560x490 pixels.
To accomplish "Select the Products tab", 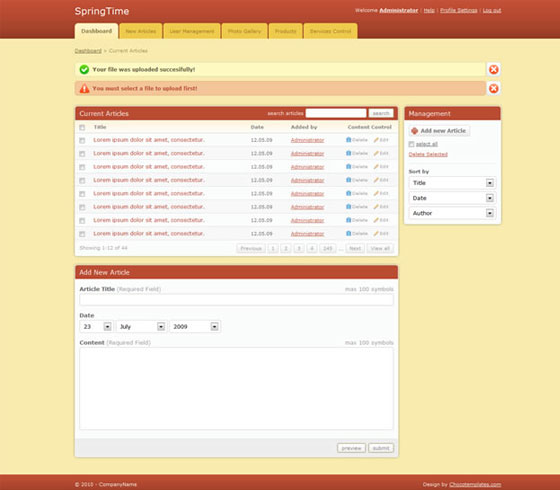I will pos(285,31).
